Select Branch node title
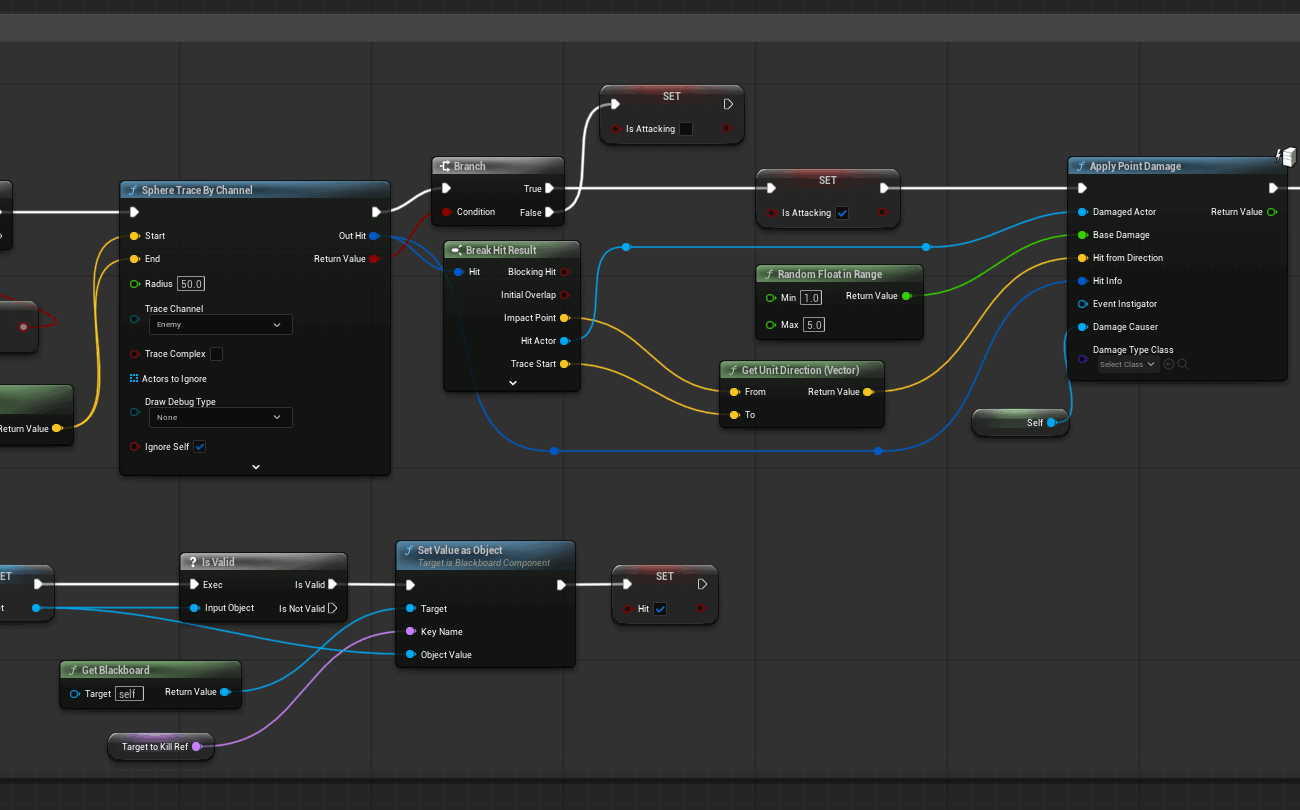 click(x=469, y=166)
